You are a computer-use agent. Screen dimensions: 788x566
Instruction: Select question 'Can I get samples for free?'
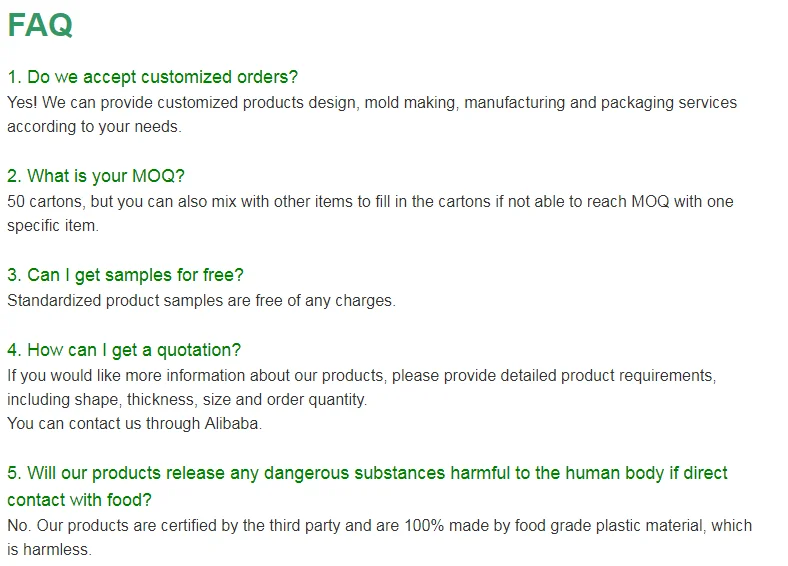(125, 275)
